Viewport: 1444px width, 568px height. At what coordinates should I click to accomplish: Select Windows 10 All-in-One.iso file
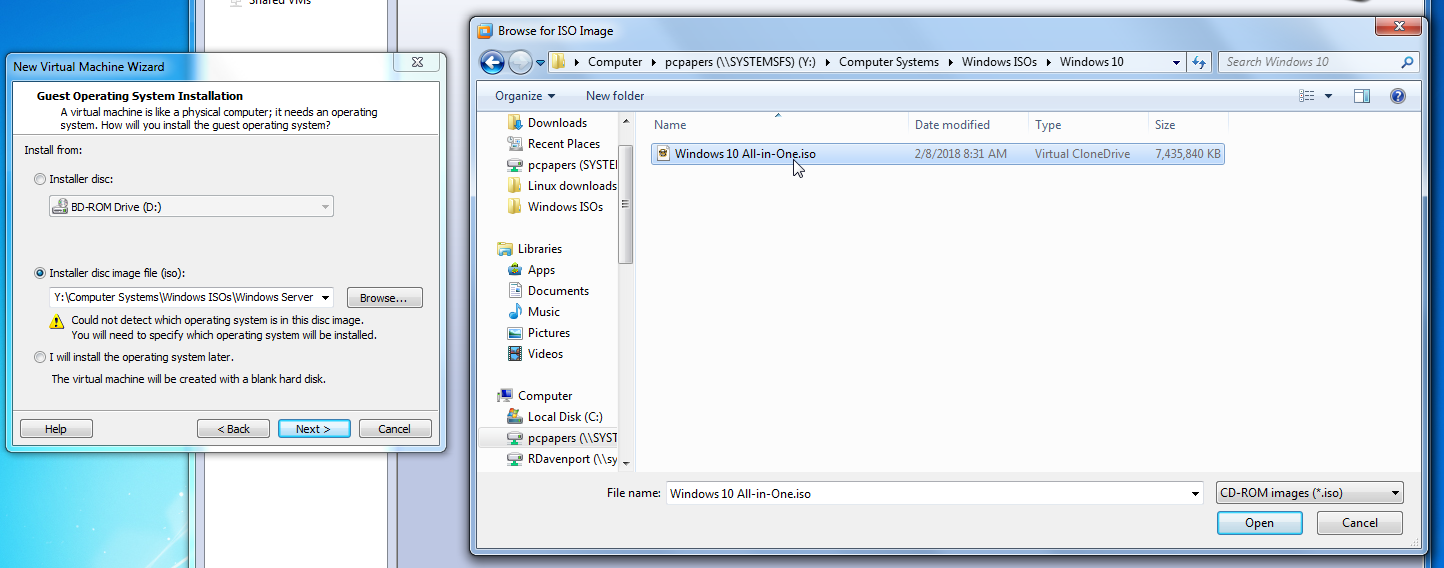(745, 154)
